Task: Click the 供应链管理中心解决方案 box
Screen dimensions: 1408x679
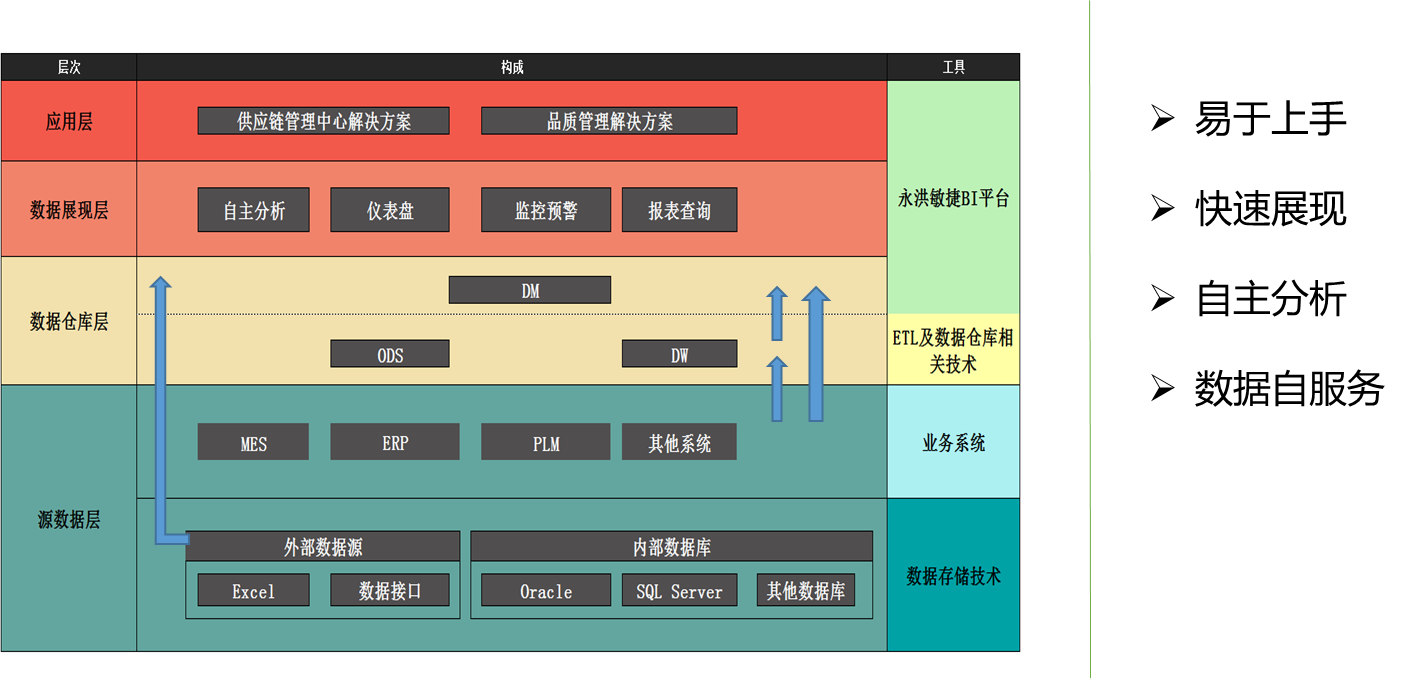Action: pos(323,121)
